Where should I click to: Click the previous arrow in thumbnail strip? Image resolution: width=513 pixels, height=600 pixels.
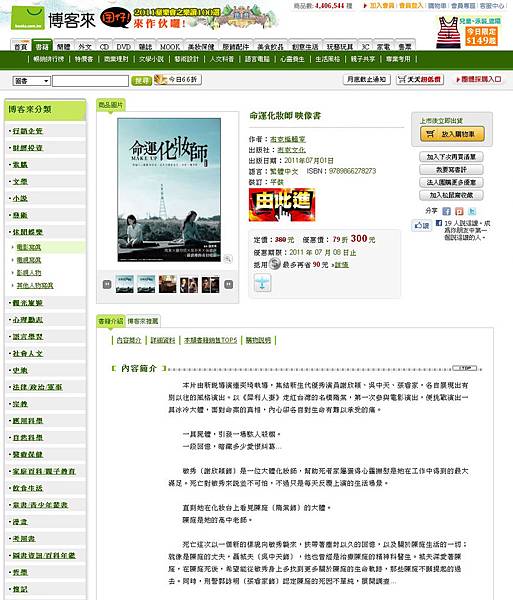tap(107, 284)
